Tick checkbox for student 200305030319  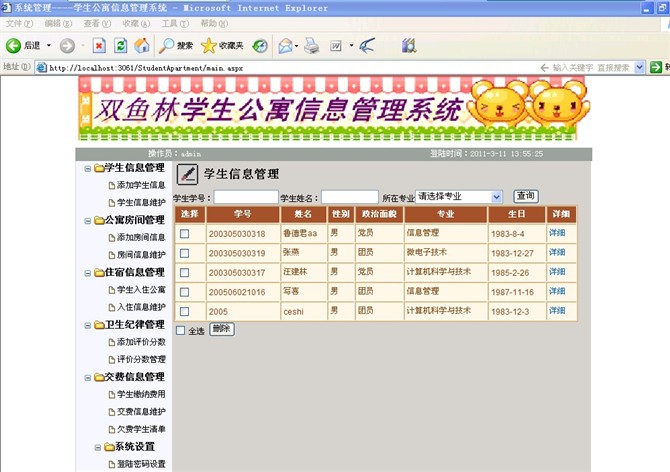tap(185, 253)
